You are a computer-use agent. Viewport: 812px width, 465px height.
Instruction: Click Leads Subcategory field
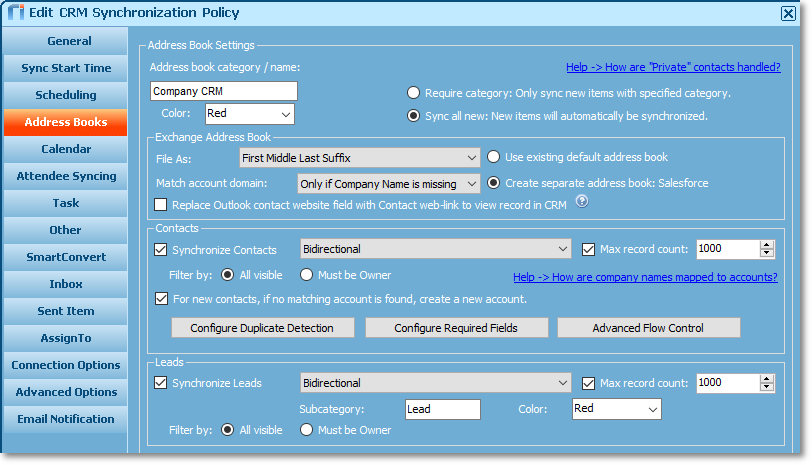click(443, 409)
